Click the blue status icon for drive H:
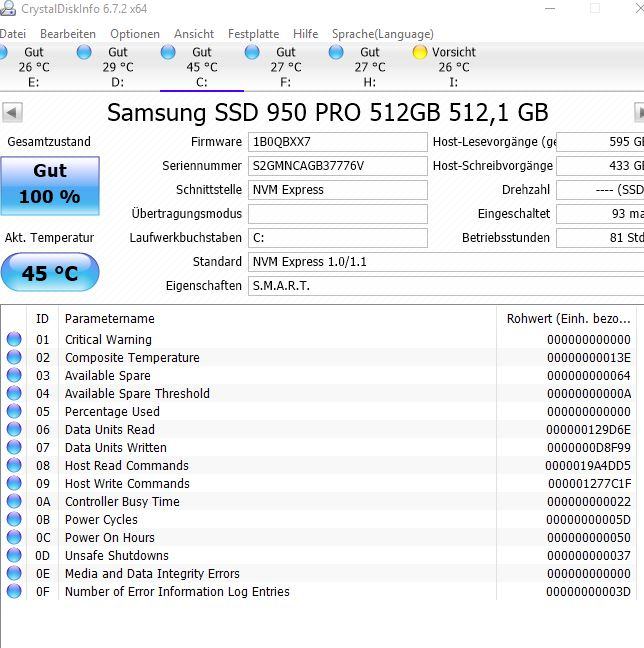Image resolution: width=644 pixels, height=648 pixels. pyautogui.click(x=336, y=52)
